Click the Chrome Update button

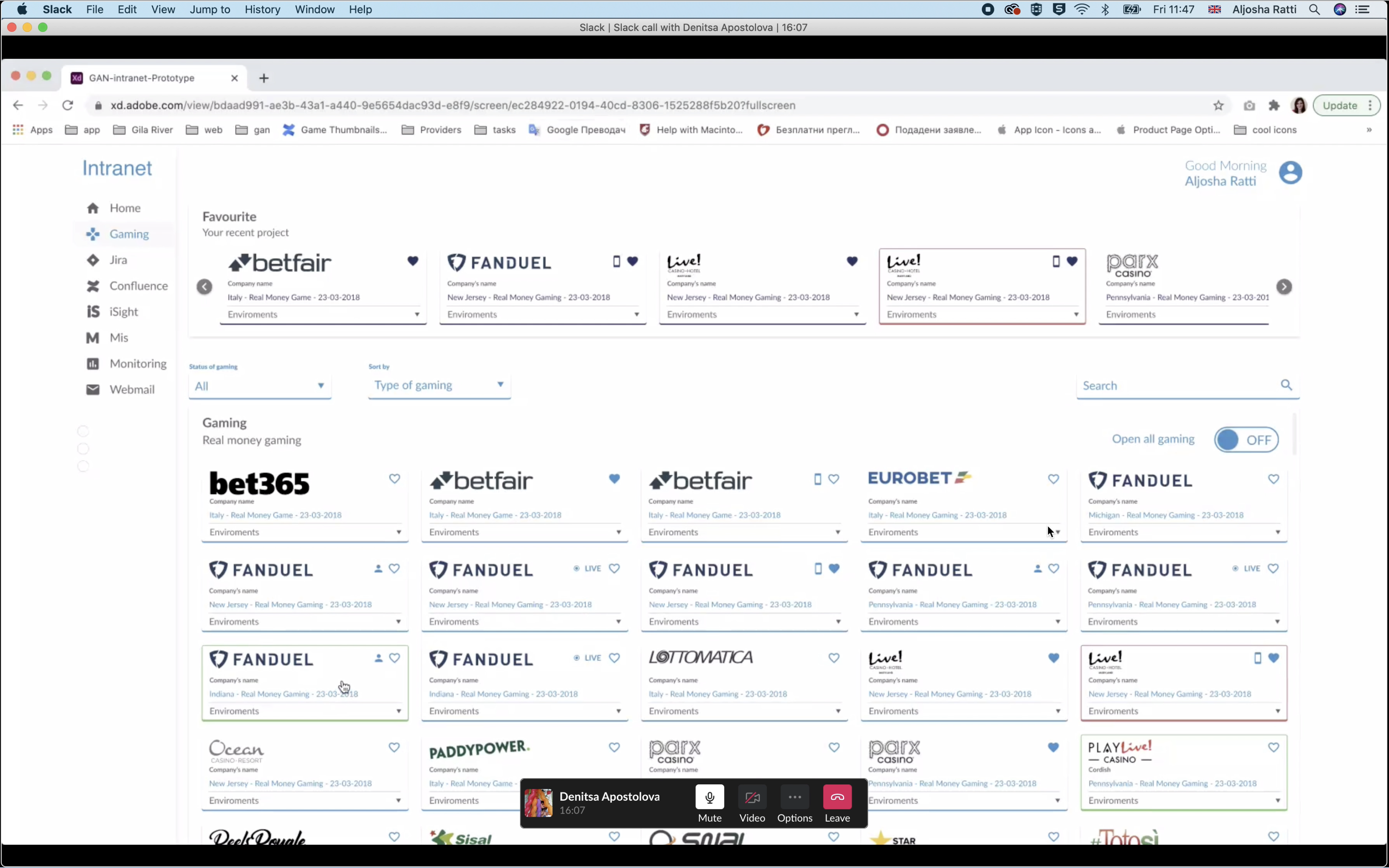click(1340, 106)
